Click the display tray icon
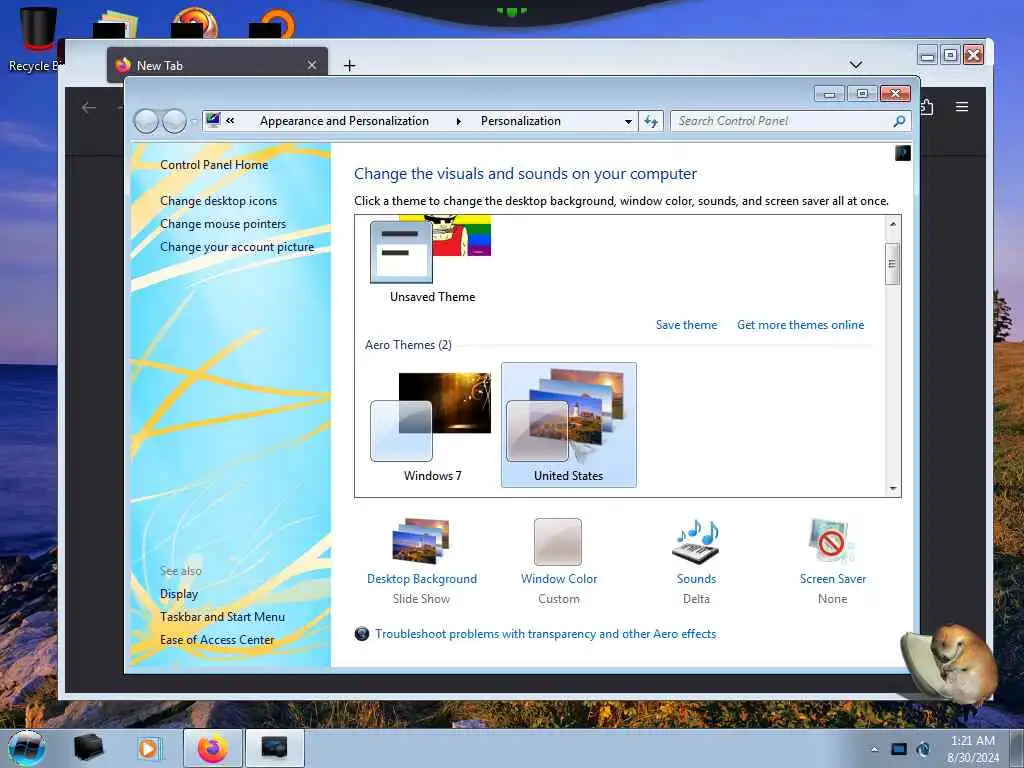 click(899, 749)
